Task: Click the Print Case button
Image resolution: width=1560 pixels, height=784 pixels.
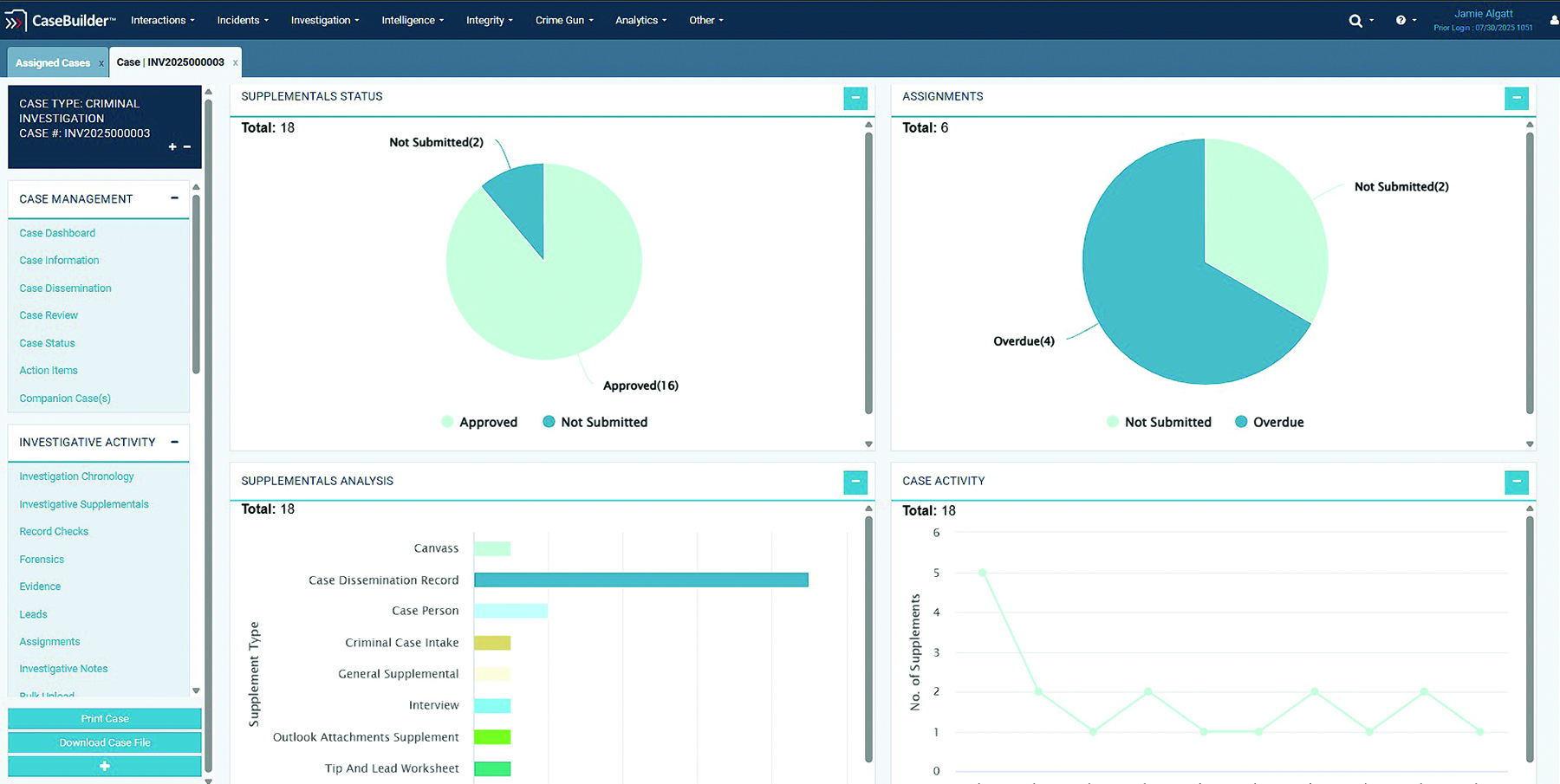Action: tap(105, 718)
